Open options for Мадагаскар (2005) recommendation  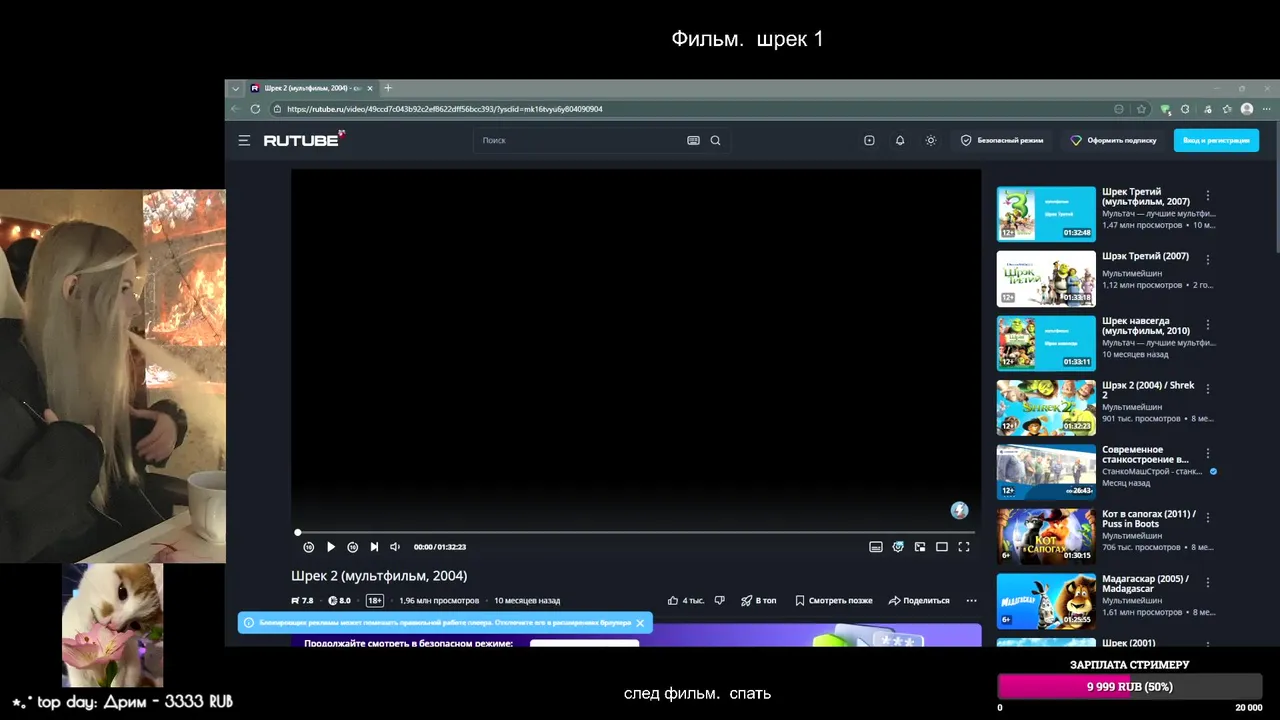click(x=1208, y=582)
